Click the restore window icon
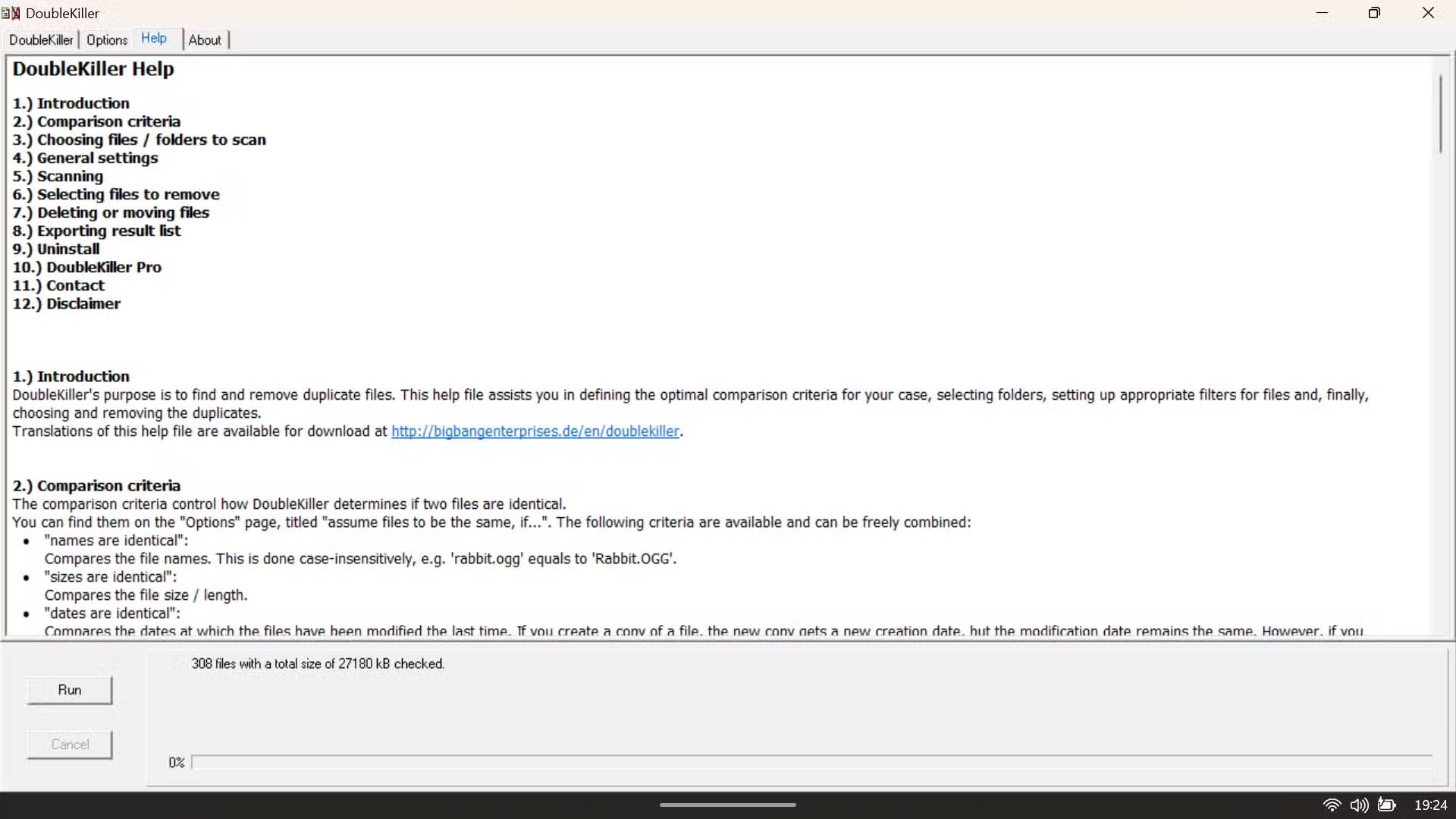1456x819 pixels. tap(1374, 13)
